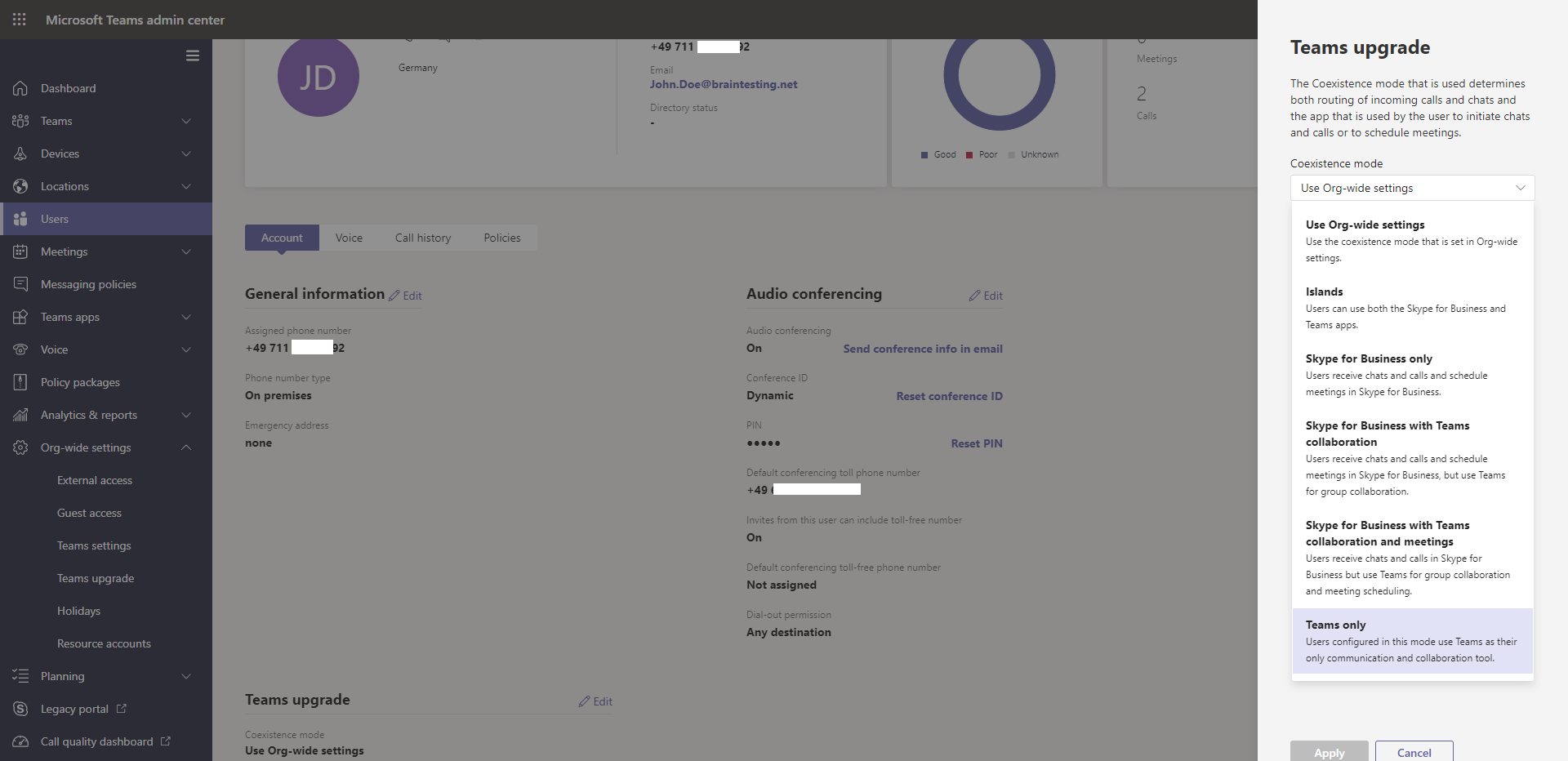Viewport: 1568px width, 761px height.
Task: Click the external link icon beside Call quality dashboard
Action: coord(166,741)
